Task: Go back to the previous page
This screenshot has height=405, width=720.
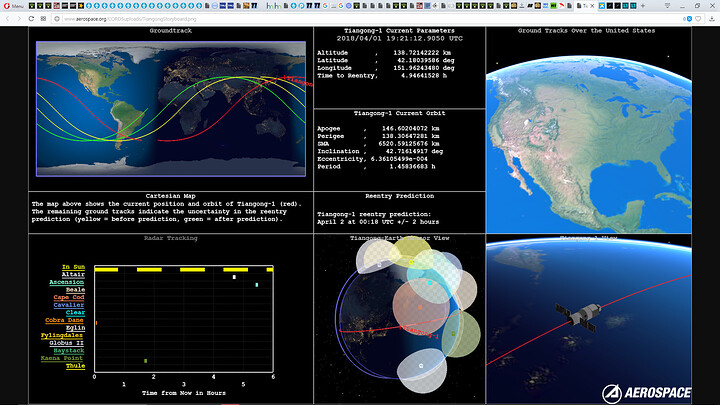Action: [7, 19]
